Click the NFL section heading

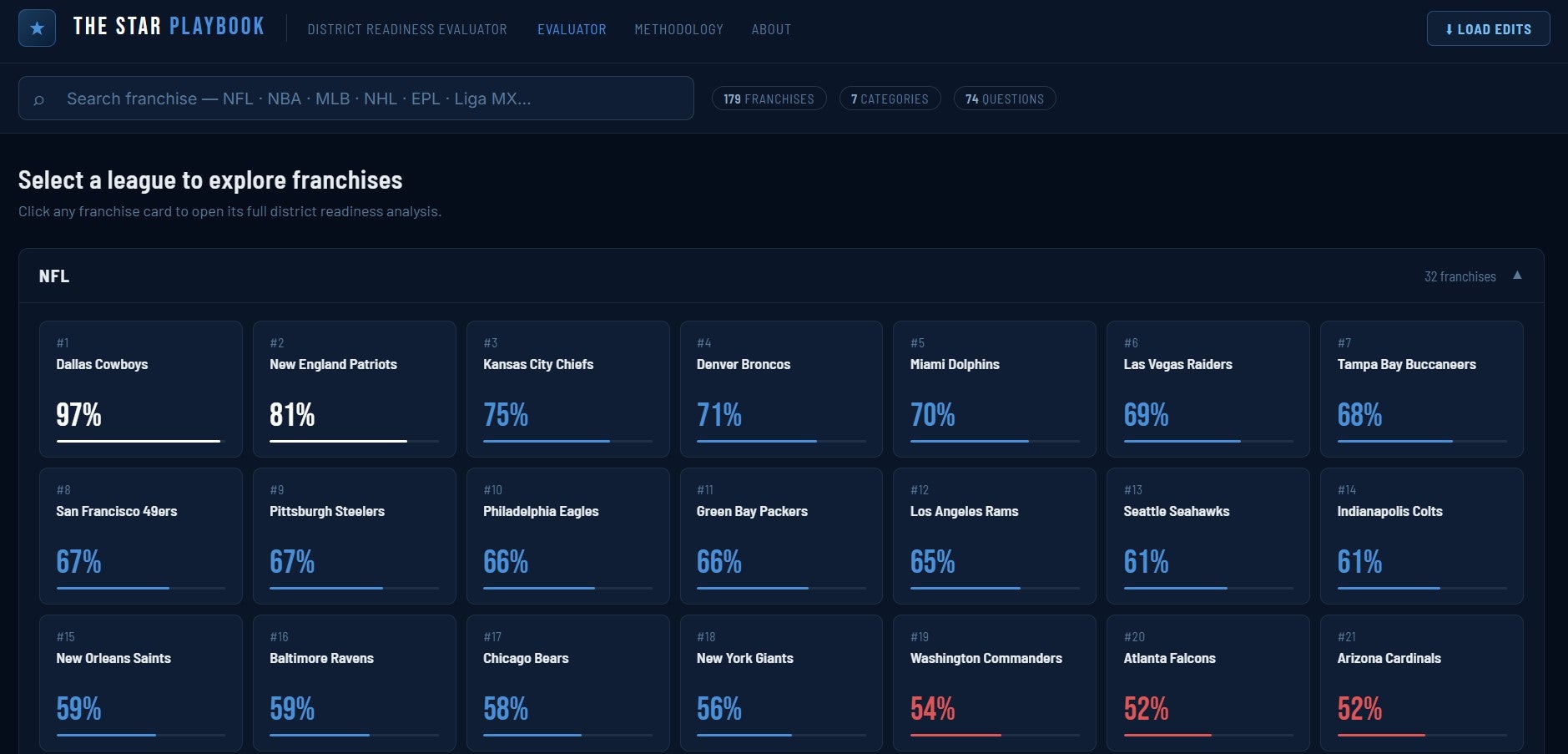click(x=54, y=276)
